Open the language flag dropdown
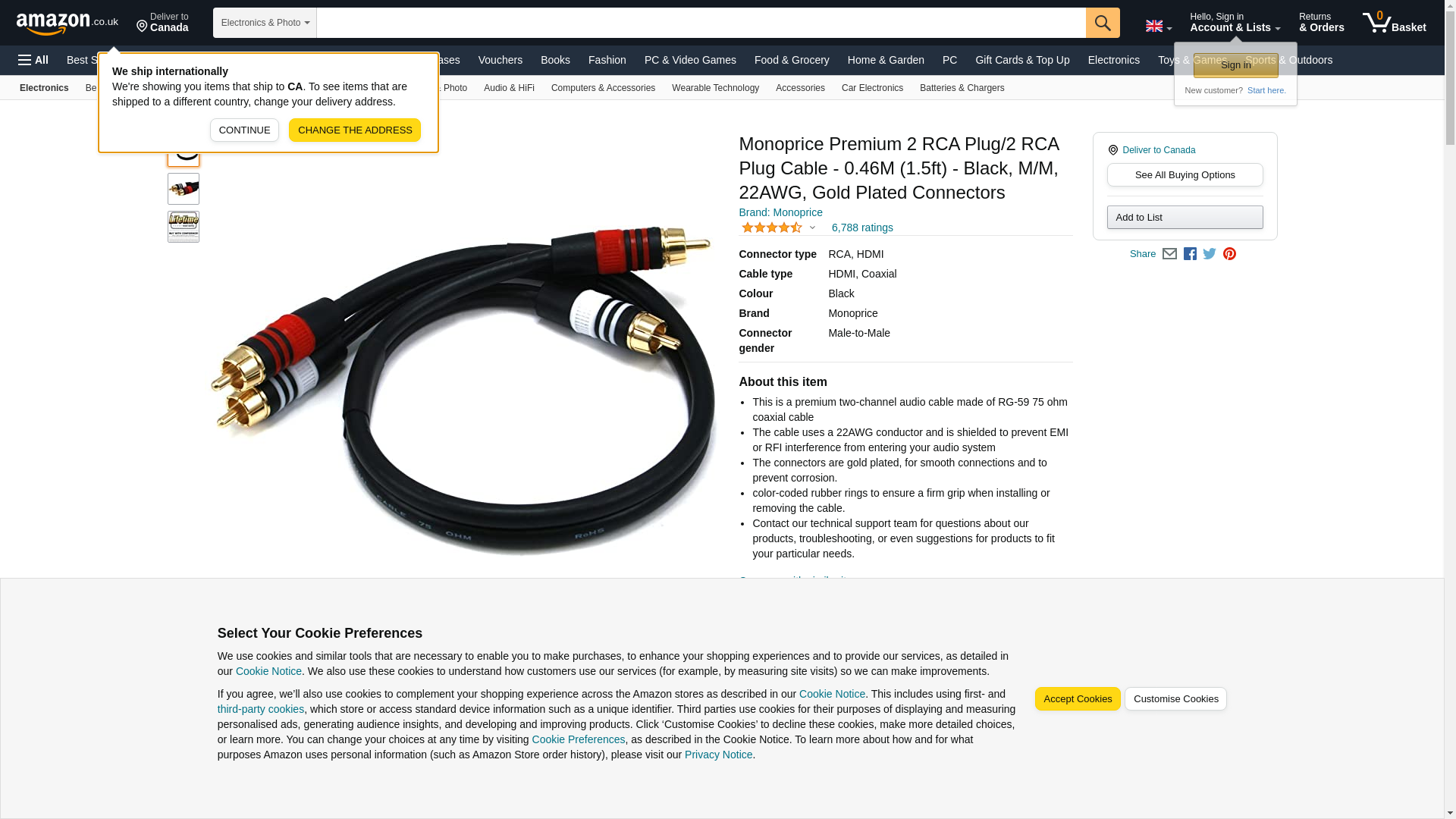The height and width of the screenshot is (819, 1456). tap(1158, 27)
